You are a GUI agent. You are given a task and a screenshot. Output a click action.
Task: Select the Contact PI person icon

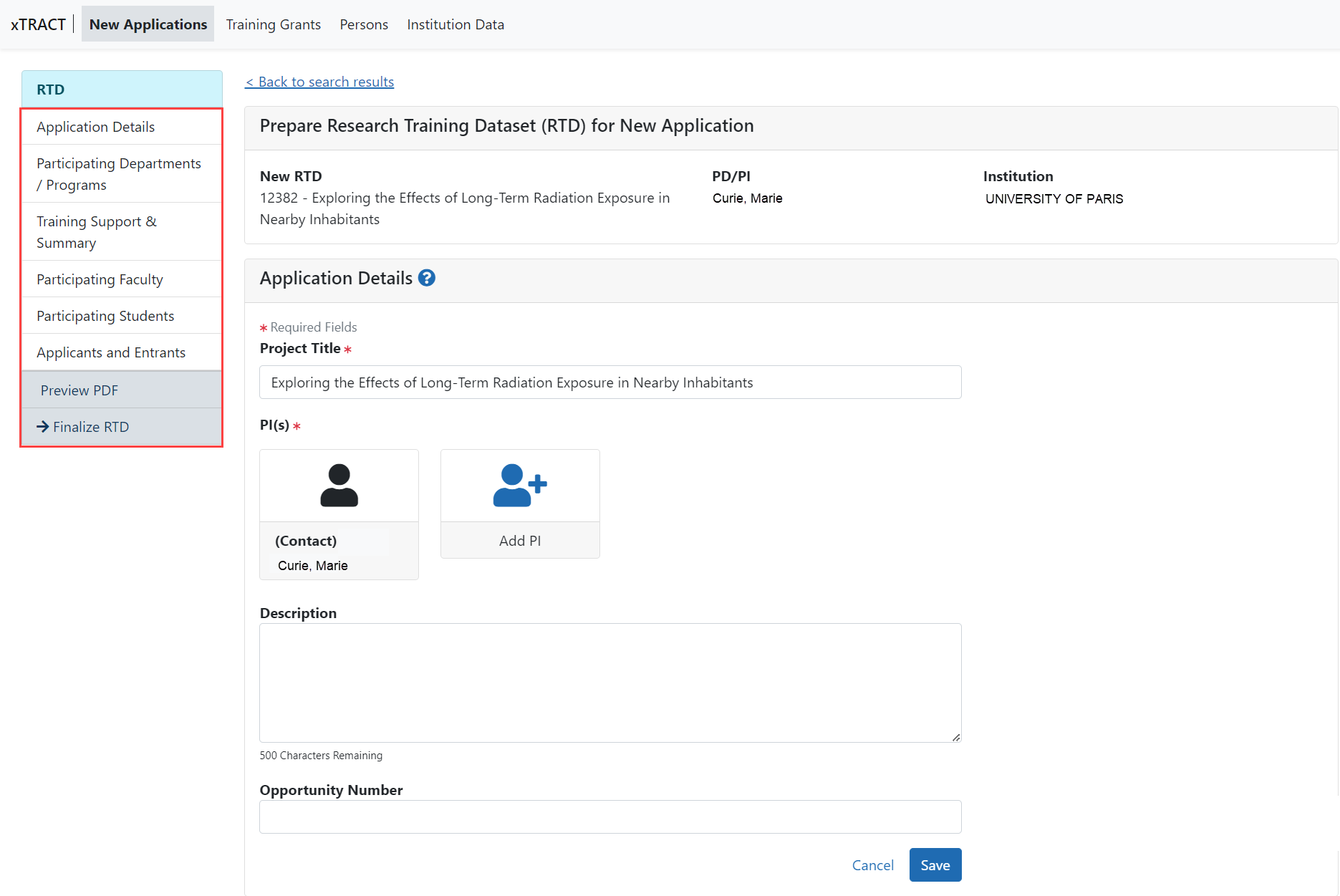[x=339, y=486]
